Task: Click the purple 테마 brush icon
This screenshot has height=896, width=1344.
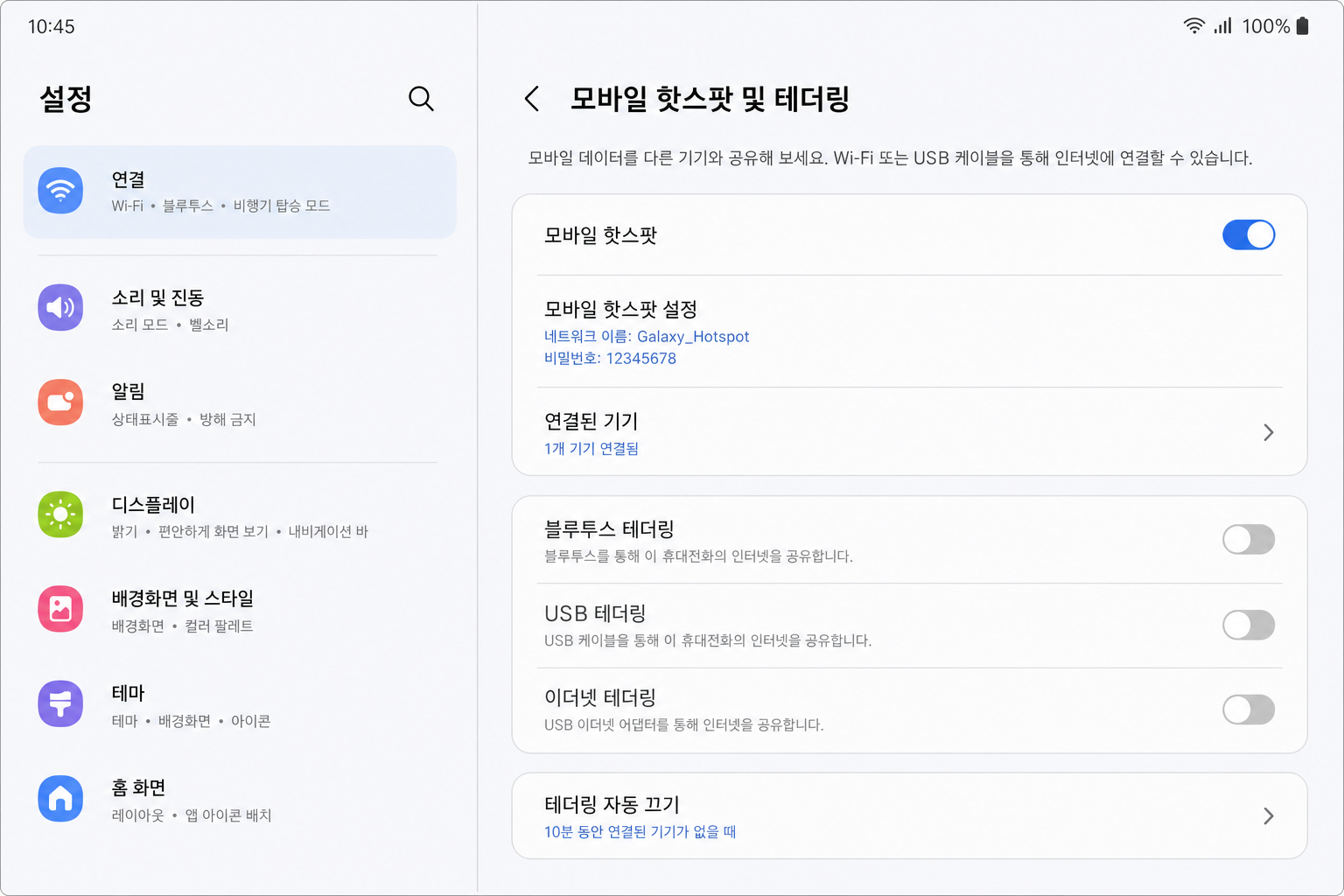Action: [60, 703]
